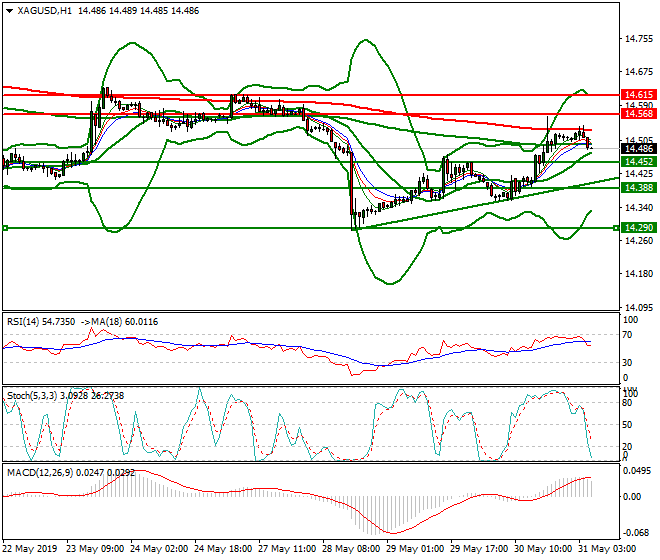Image resolution: width=660 pixels, height=560 pixels.
Task: Click the 14.755 price scale value
Action: coord(639,39)
